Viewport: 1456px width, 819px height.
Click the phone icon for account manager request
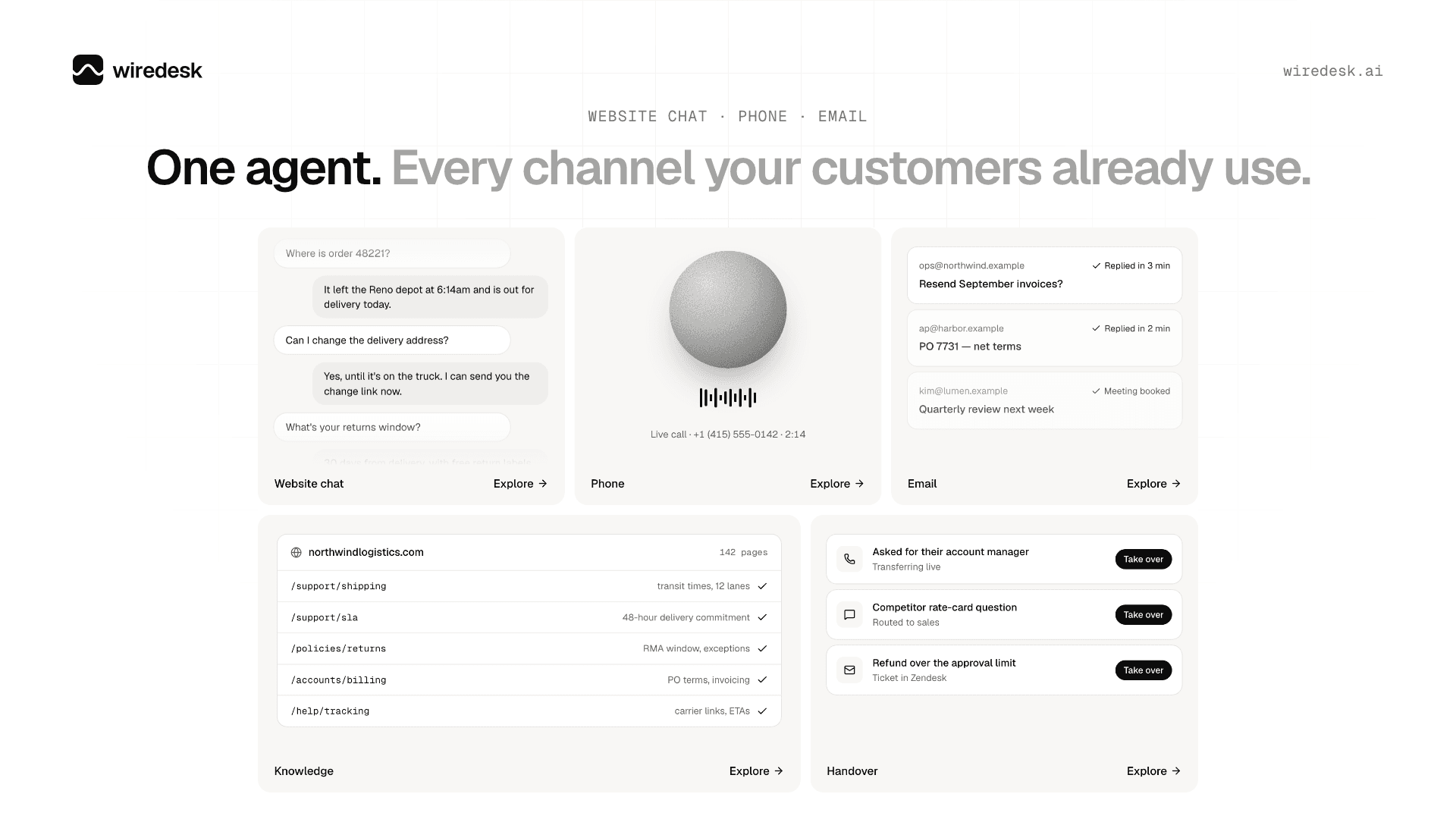pos(849,559)
